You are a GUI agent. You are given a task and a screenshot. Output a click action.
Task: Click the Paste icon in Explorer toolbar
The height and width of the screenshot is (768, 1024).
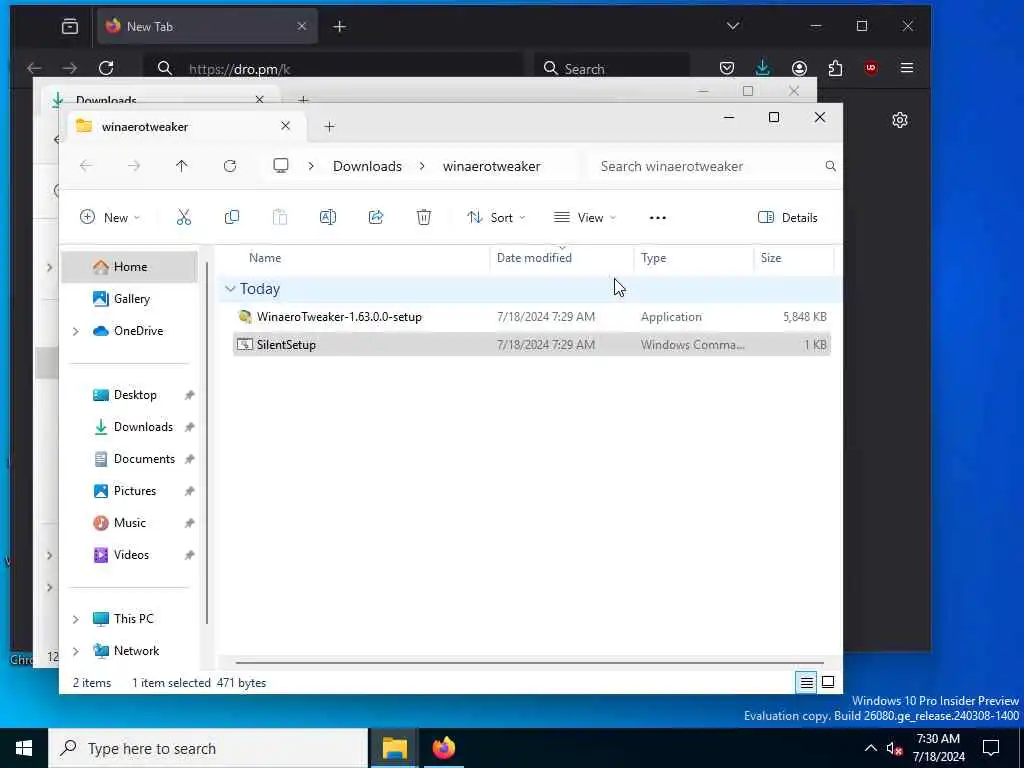(x=280, y=217)
